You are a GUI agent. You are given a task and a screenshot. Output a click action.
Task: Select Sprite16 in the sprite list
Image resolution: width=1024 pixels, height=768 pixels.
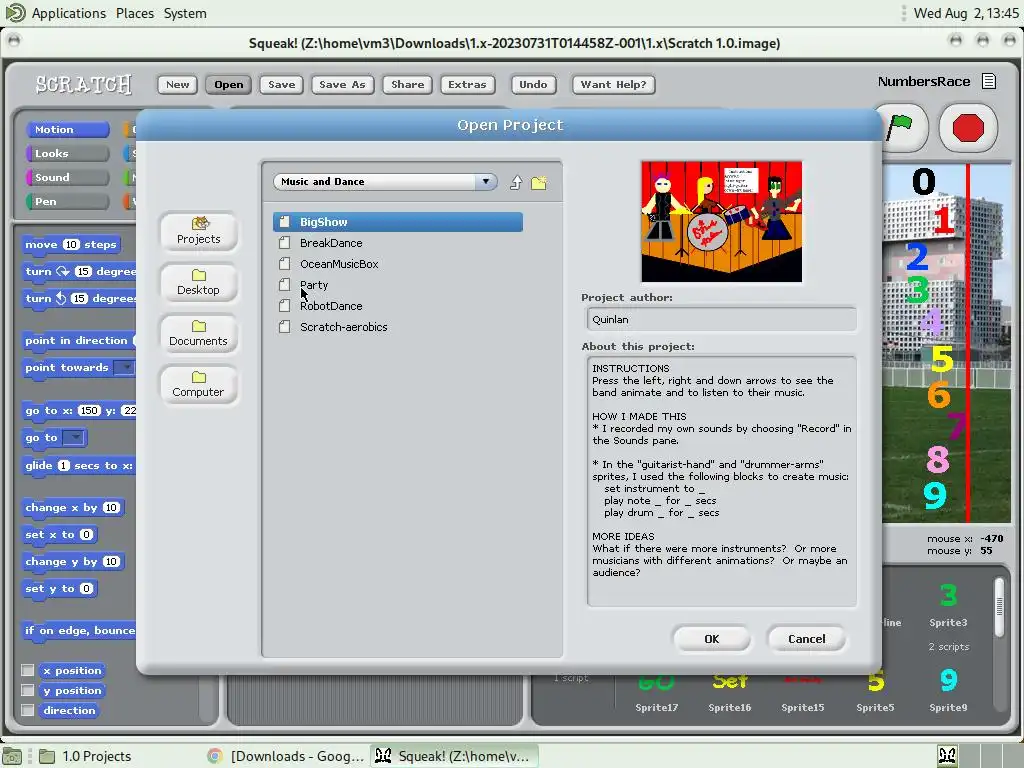729,690
